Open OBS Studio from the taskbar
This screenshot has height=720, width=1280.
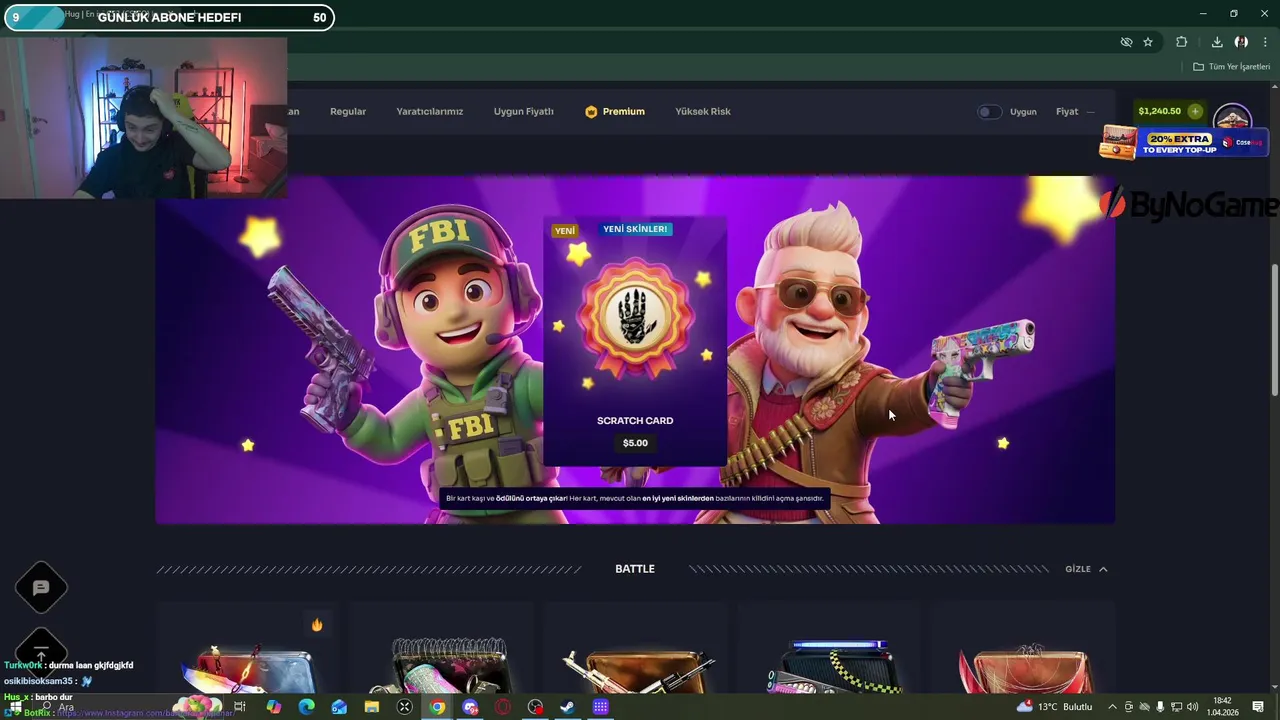(535, 707)
